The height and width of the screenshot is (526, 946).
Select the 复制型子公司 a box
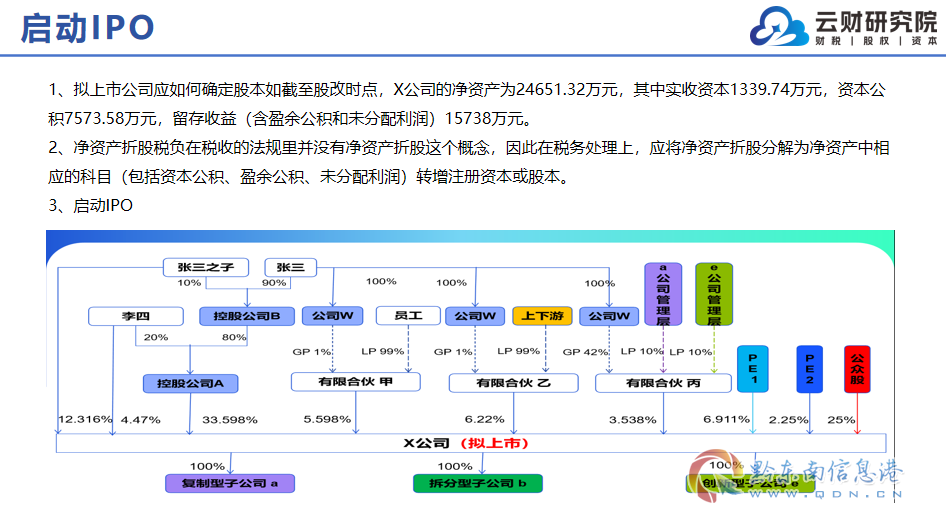[230, 484]
